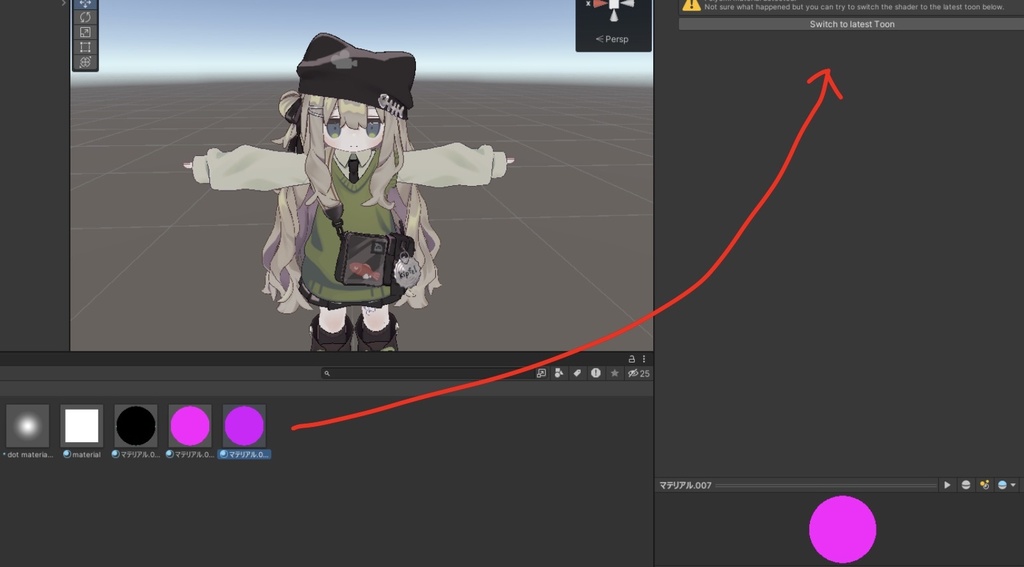Click the pink material preview sphere
Viewport: 1024px width, 567px height.
click(842, 529)
